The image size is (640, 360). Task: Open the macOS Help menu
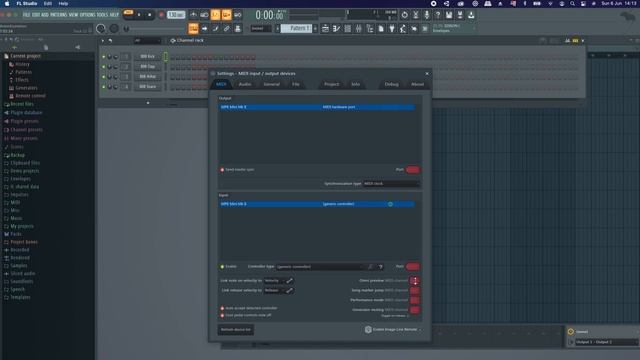pyautogui.click(x=63, y=3)
